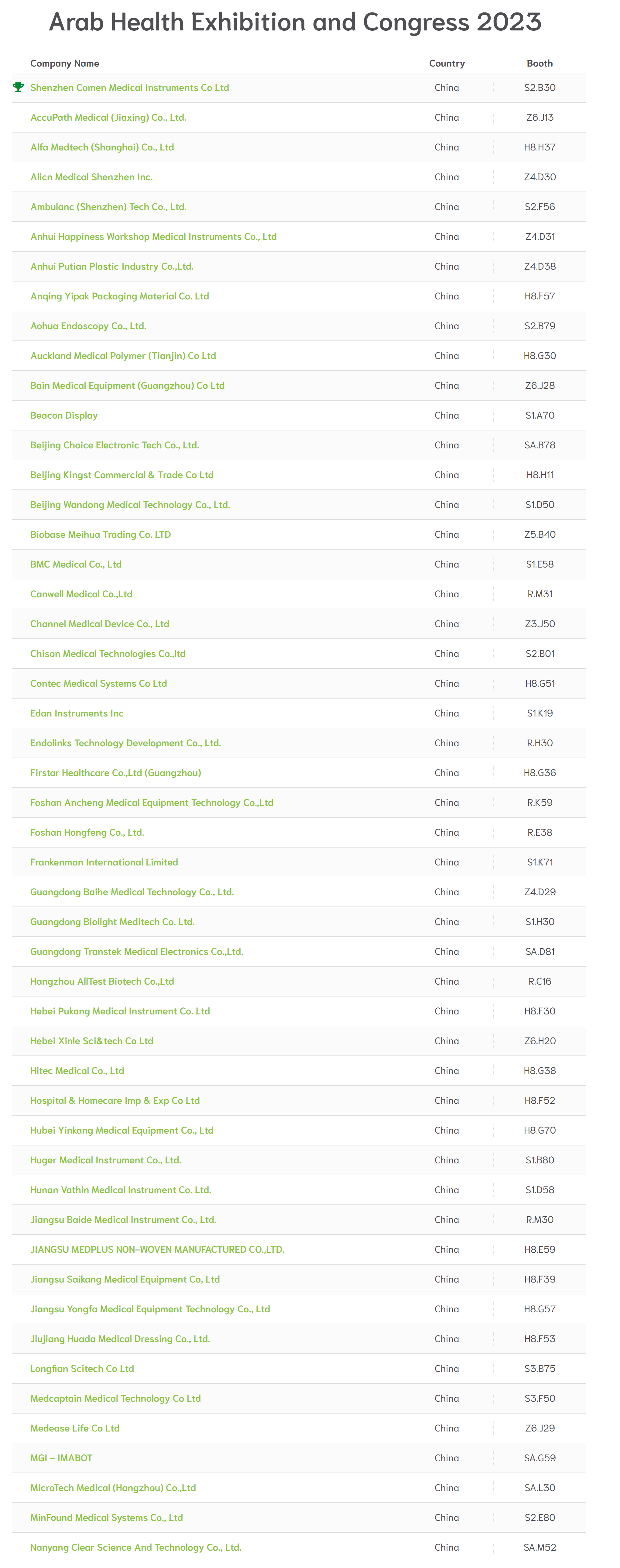Image resolution: width=620 pixels, height=1568 pixels.
Task: Select Beacon Display exhibitor link
Action: point(64,416)
